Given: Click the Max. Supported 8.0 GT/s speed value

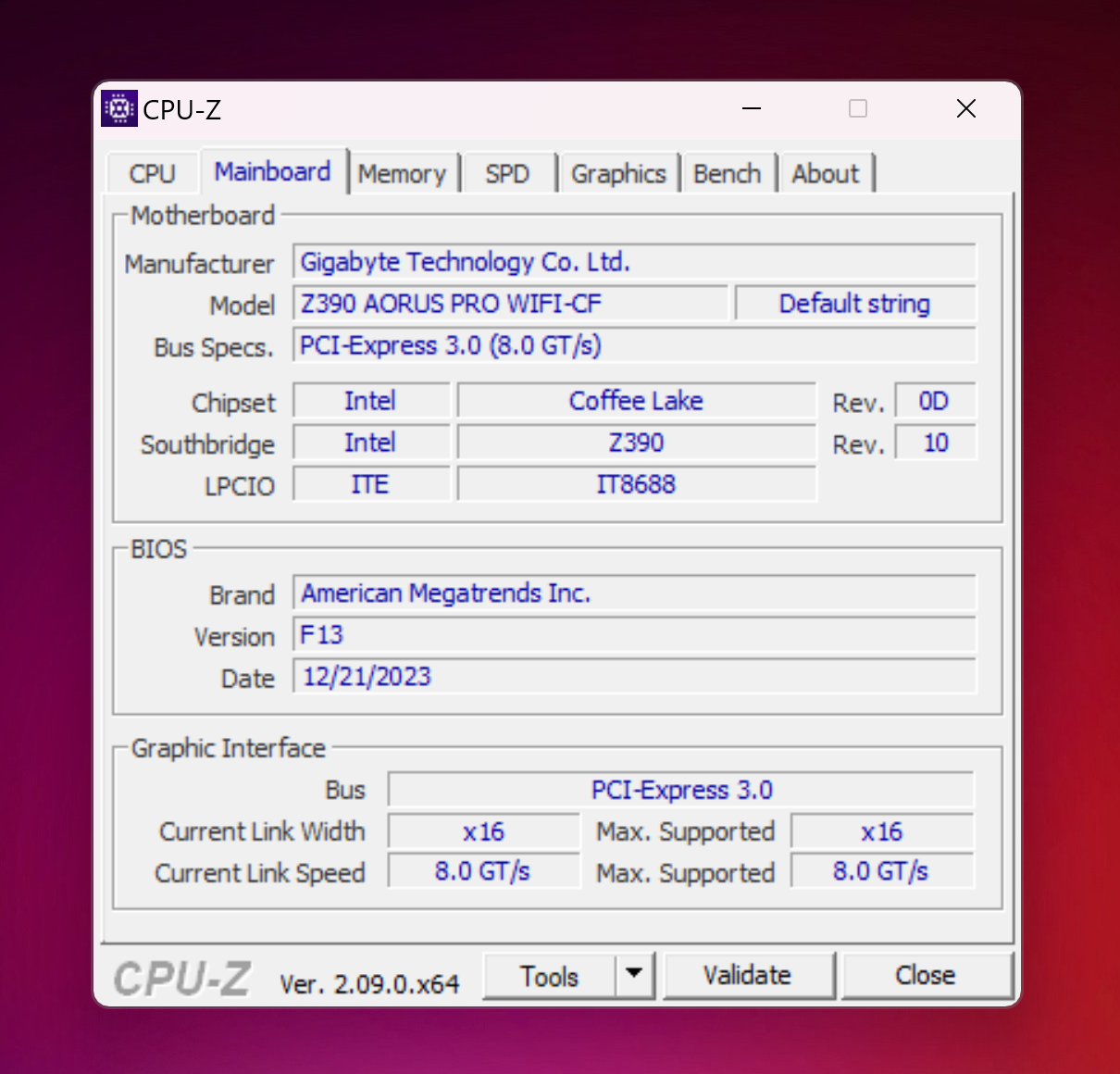Looking at the screenshot, I should (x=882, y=871).
